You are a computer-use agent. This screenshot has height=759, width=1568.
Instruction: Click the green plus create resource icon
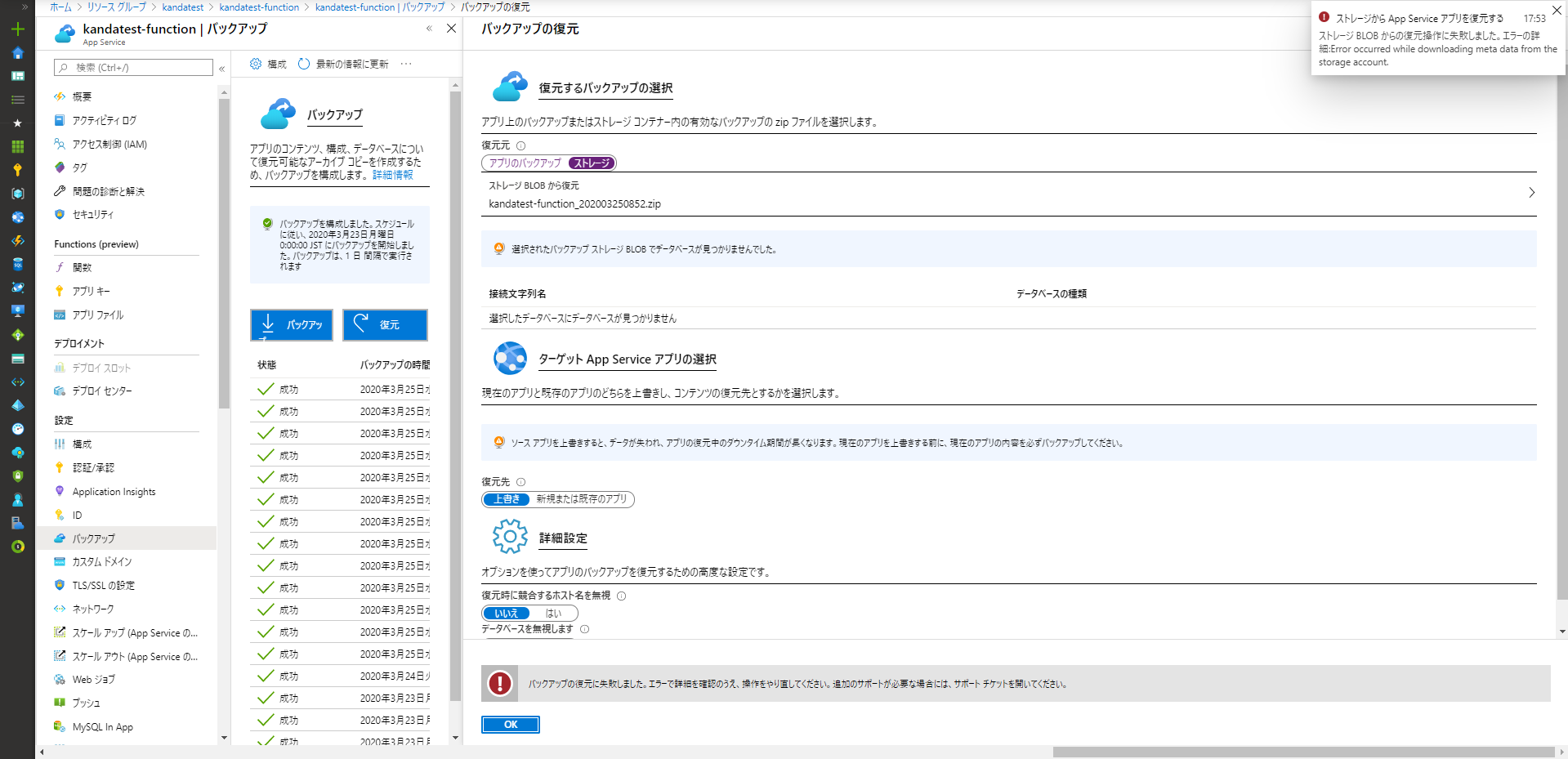17,29
